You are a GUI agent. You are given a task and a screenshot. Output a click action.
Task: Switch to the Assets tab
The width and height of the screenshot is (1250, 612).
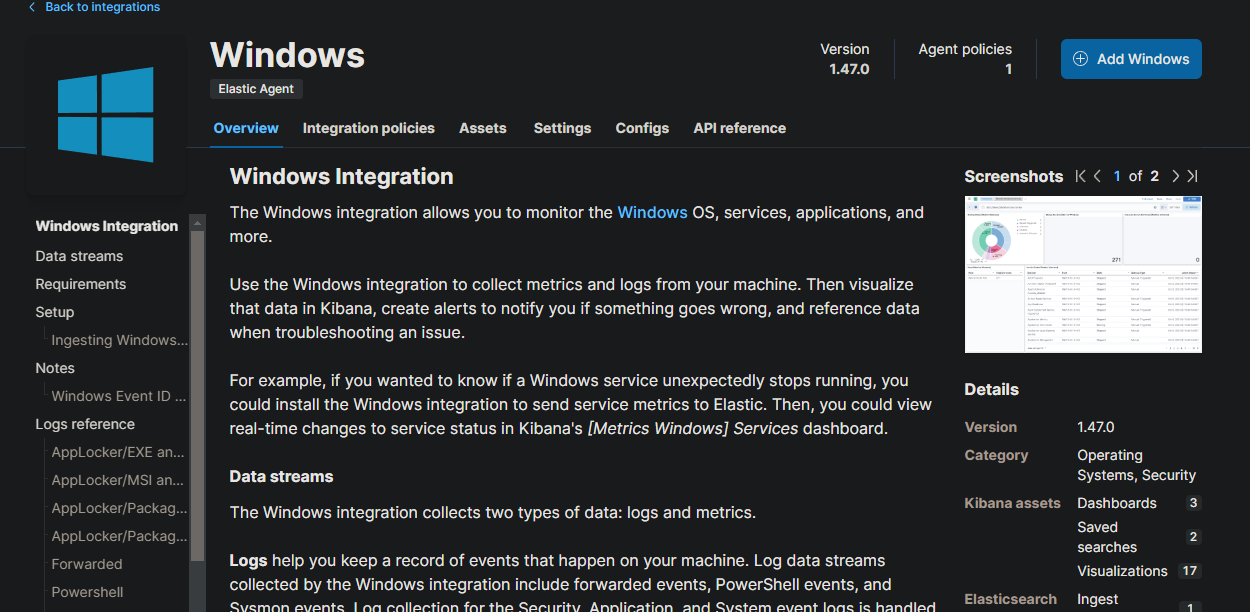coord(482,128)
